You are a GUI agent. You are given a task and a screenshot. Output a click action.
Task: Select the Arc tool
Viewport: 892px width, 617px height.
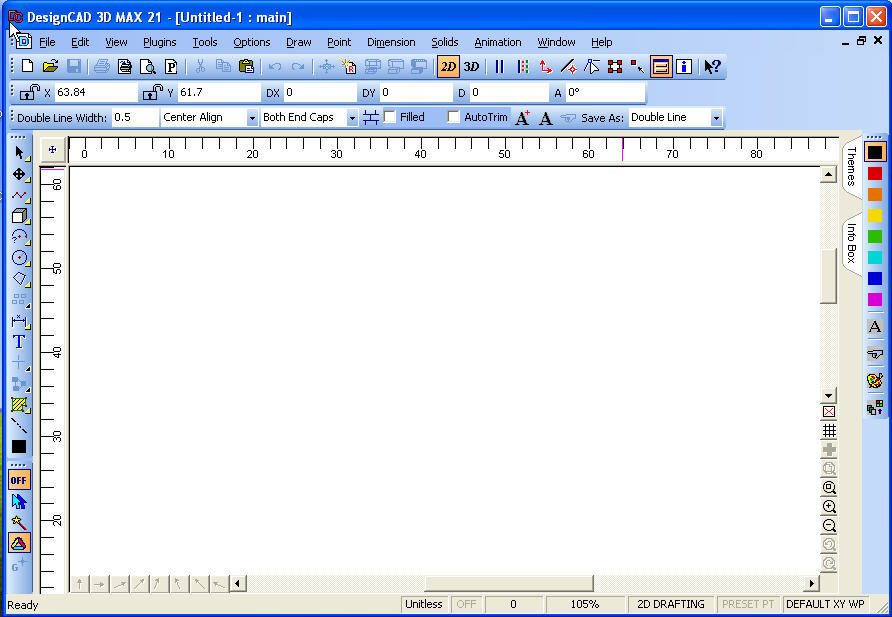(x=20, y=237)
